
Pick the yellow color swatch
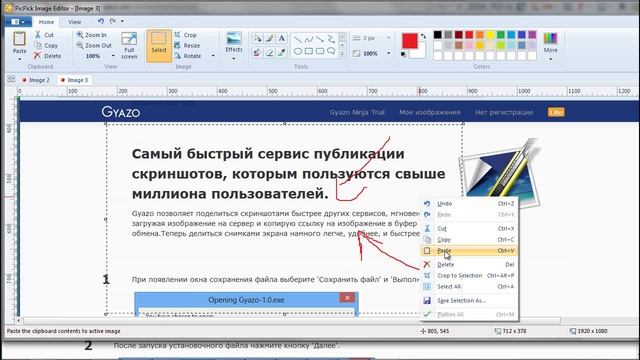pyautogui.click(x=490, y=35)
